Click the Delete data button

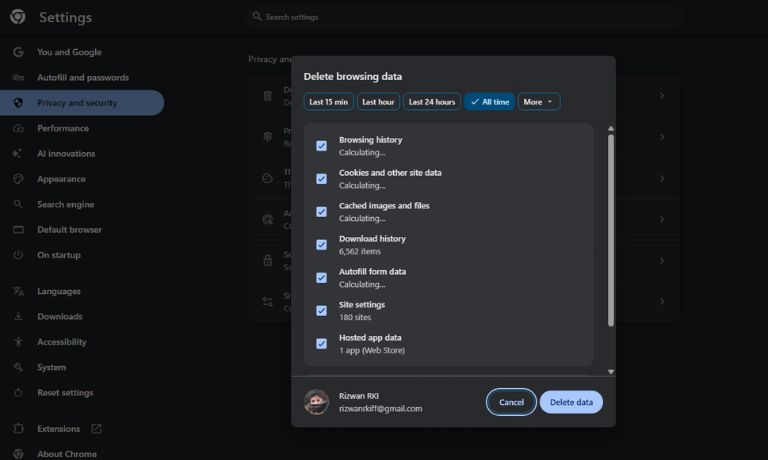(x=571, y=402)
